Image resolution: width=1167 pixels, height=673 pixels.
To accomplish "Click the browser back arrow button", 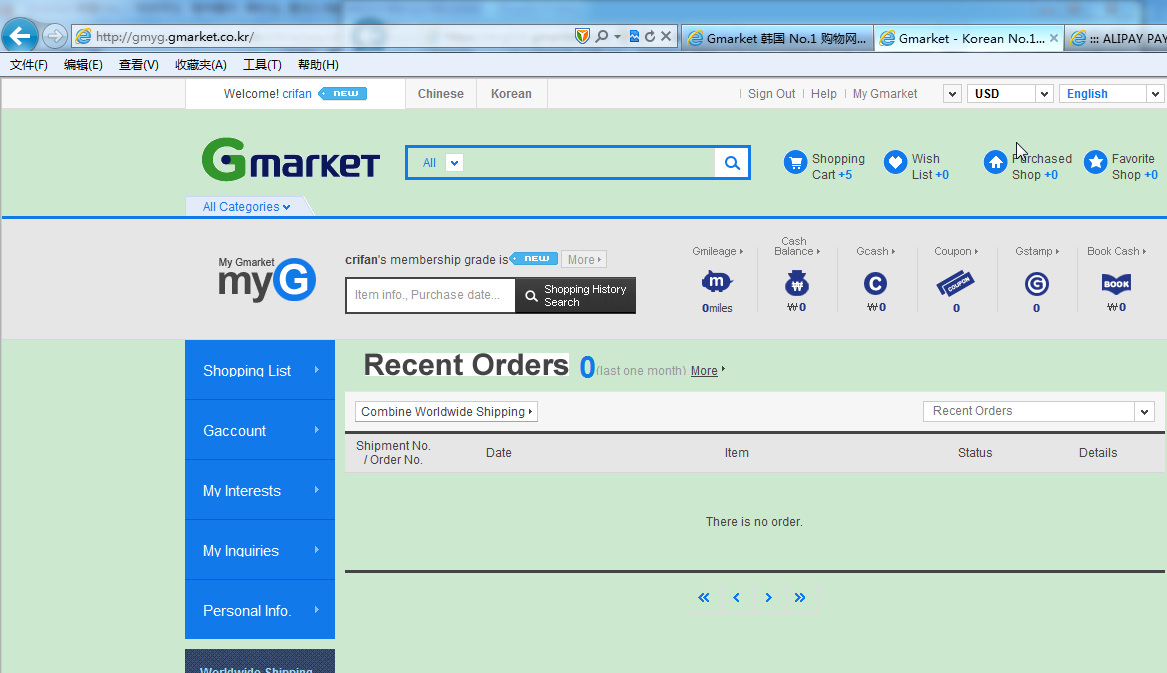I will 20,35.
